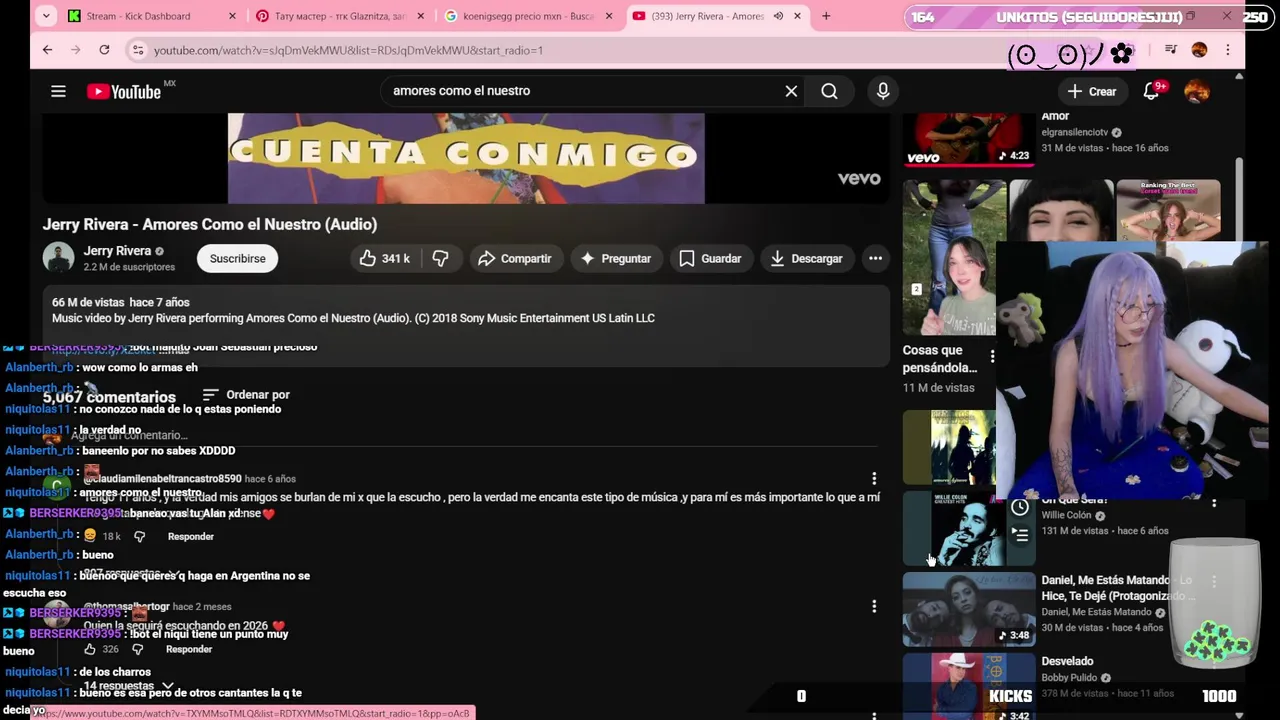Screen dimensions: 1280x720
Task: Like the video with 341 k
Action: pos(384,258)
